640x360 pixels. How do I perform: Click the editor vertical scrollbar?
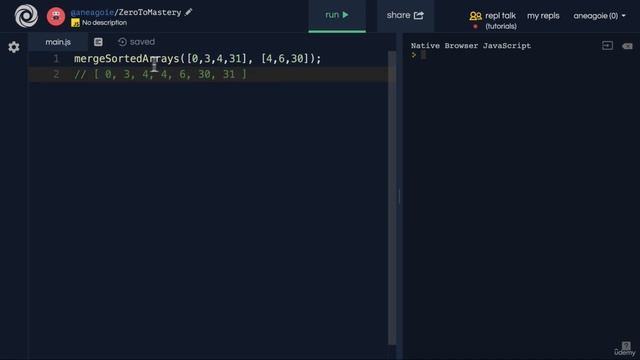tap(392, 198)
